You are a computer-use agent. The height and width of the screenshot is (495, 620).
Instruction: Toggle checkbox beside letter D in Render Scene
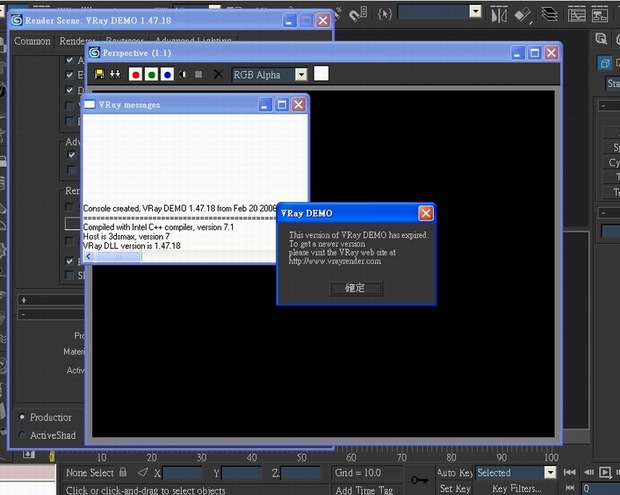tap(70, 90)
